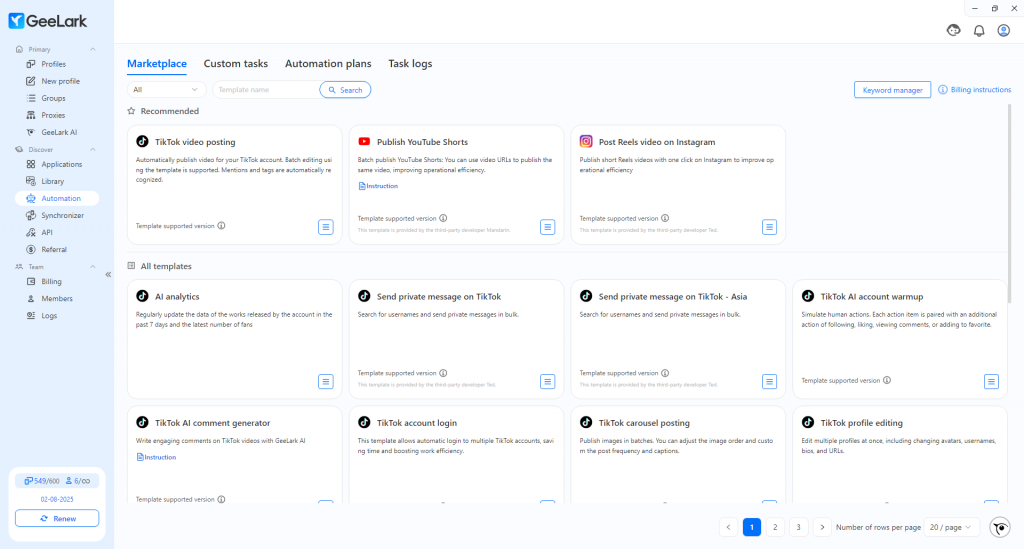Collapse the Team sidebar section
The width and height of the screenshot is (1024, 549).
tap(93, 266)
